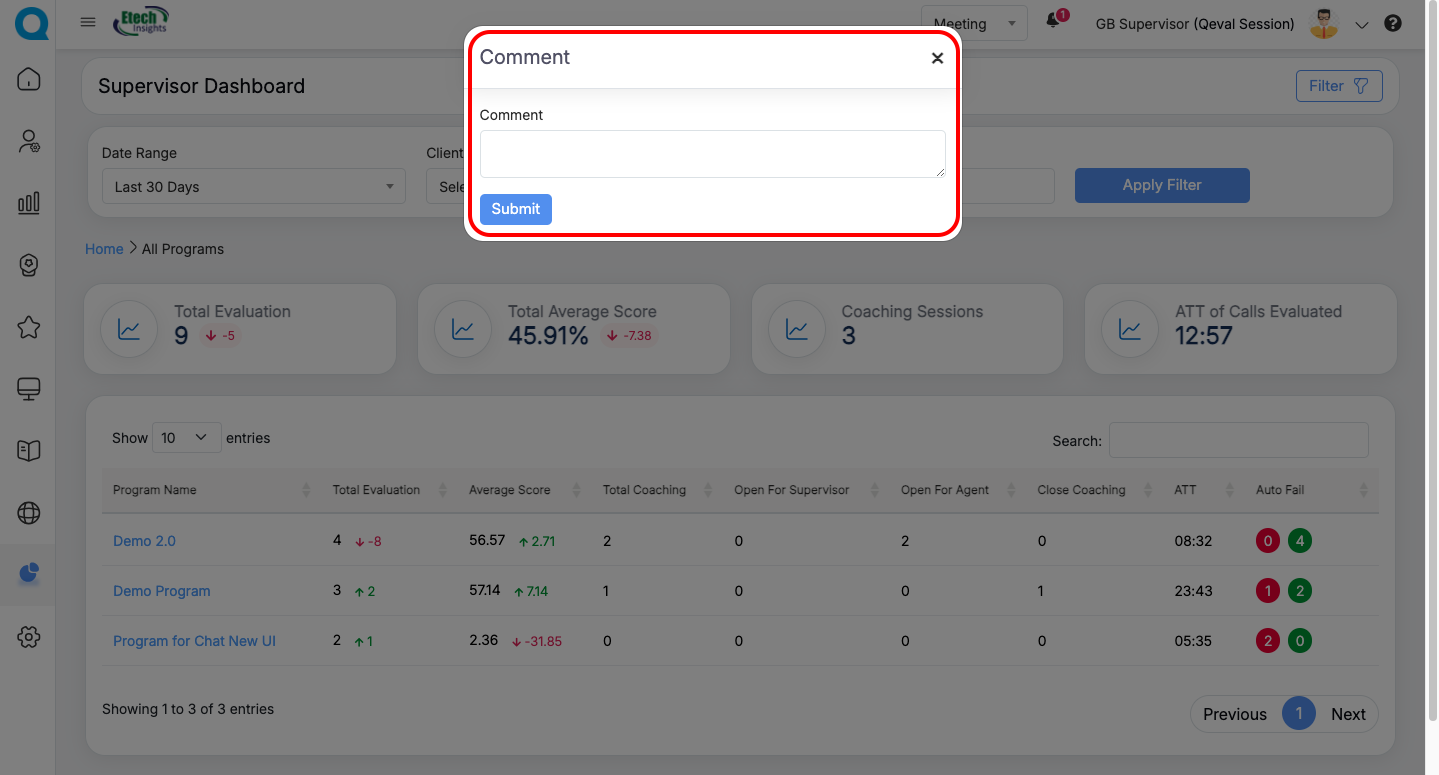The image size is (1439, 775).
Task: Click the help question mark icon
Action: click(x=1393, y=24)
